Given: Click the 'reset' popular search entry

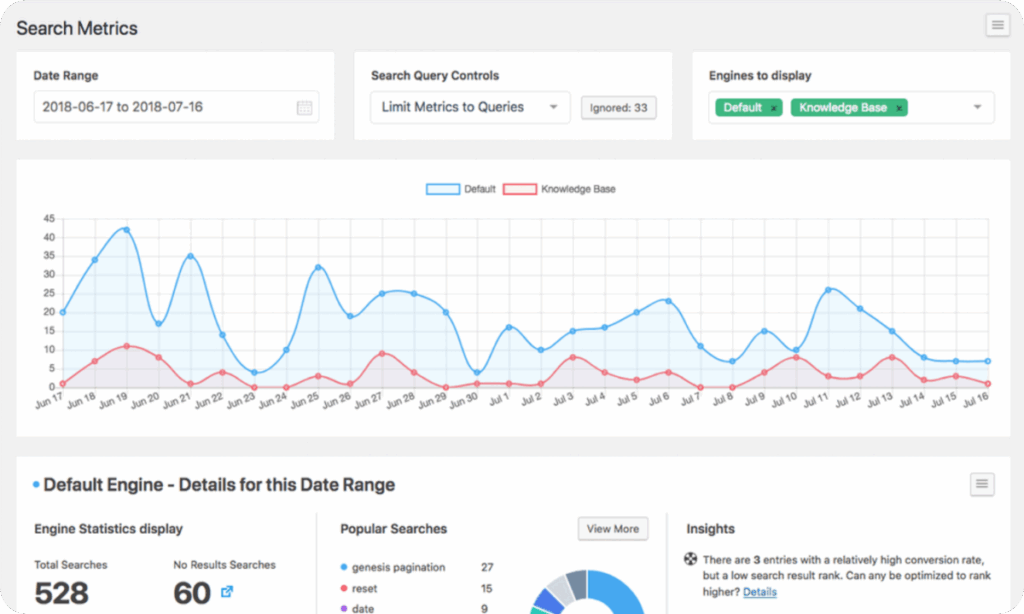Looking at the screenshot, I should tap(364, 589).
